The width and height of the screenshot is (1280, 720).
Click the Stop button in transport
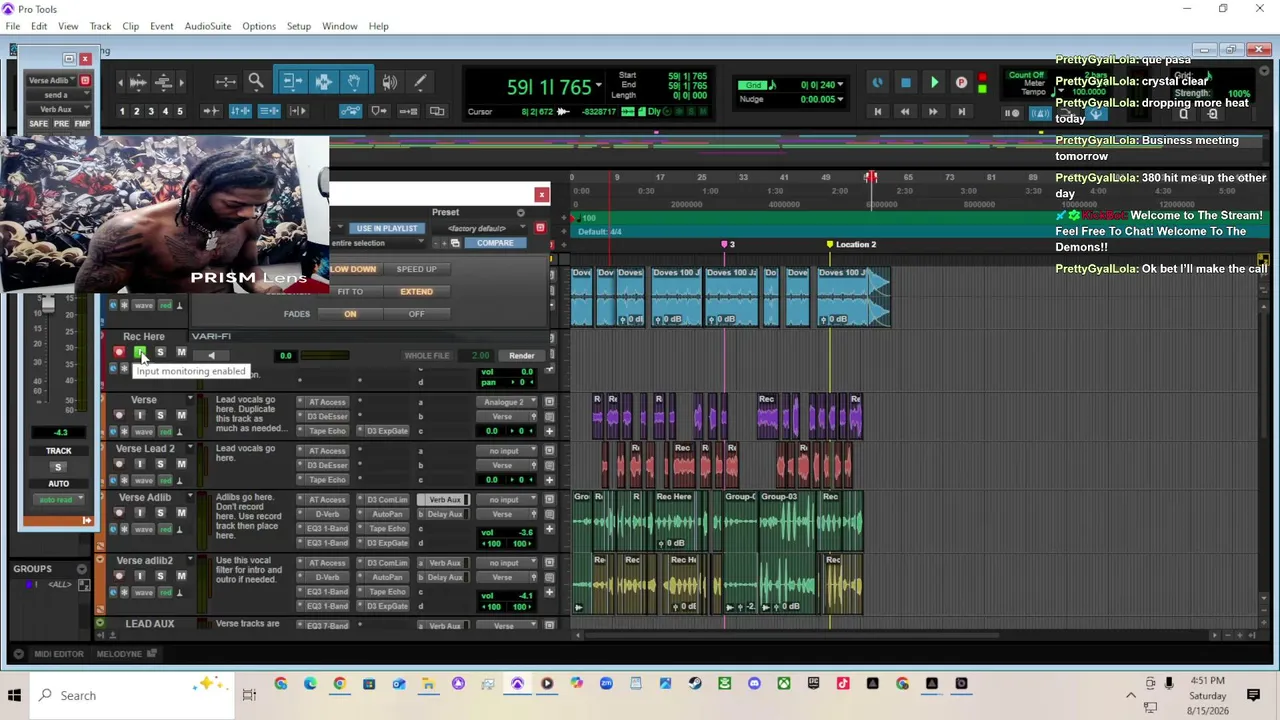coord(906,83)
